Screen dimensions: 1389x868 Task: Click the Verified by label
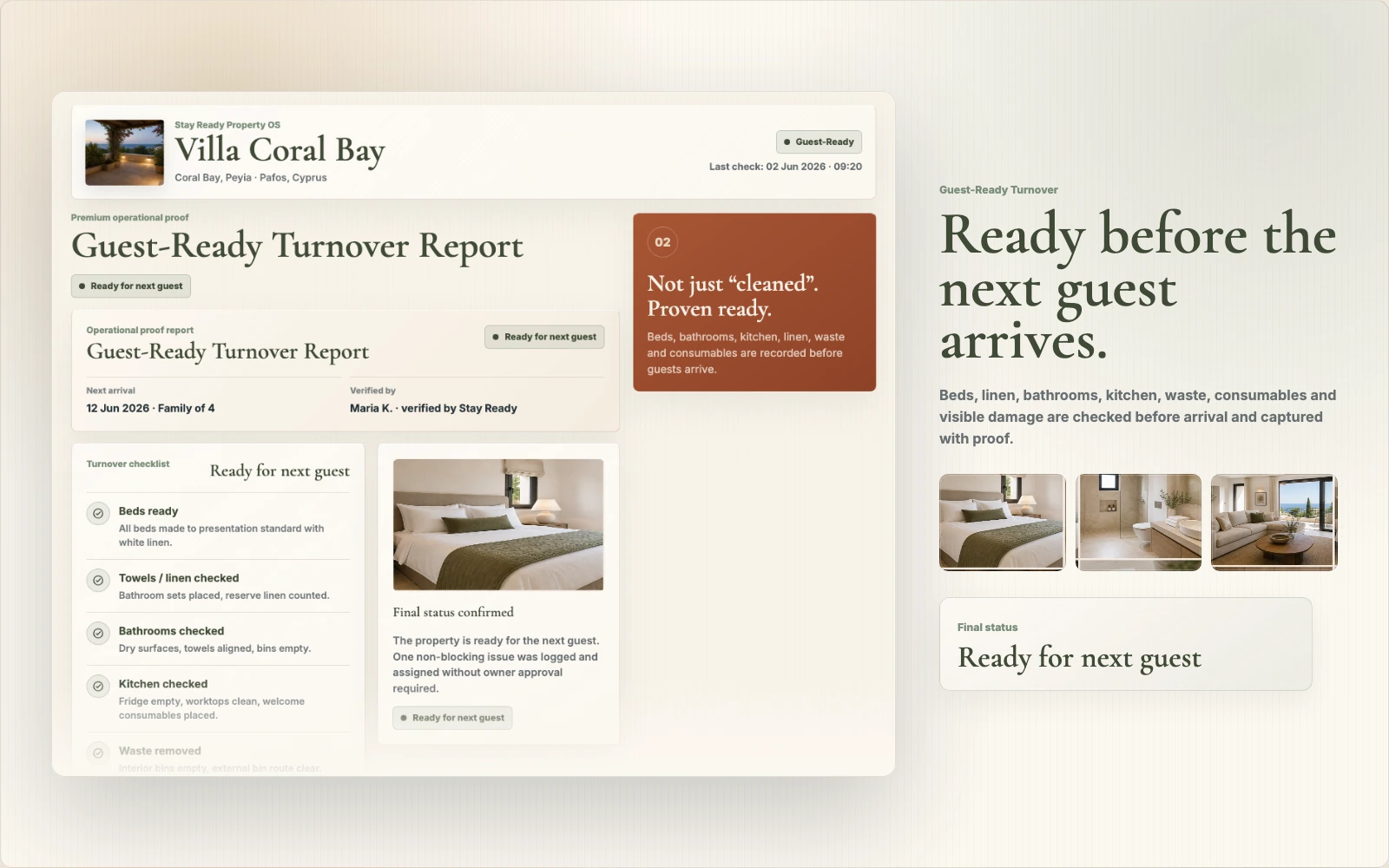pos(372,391)
